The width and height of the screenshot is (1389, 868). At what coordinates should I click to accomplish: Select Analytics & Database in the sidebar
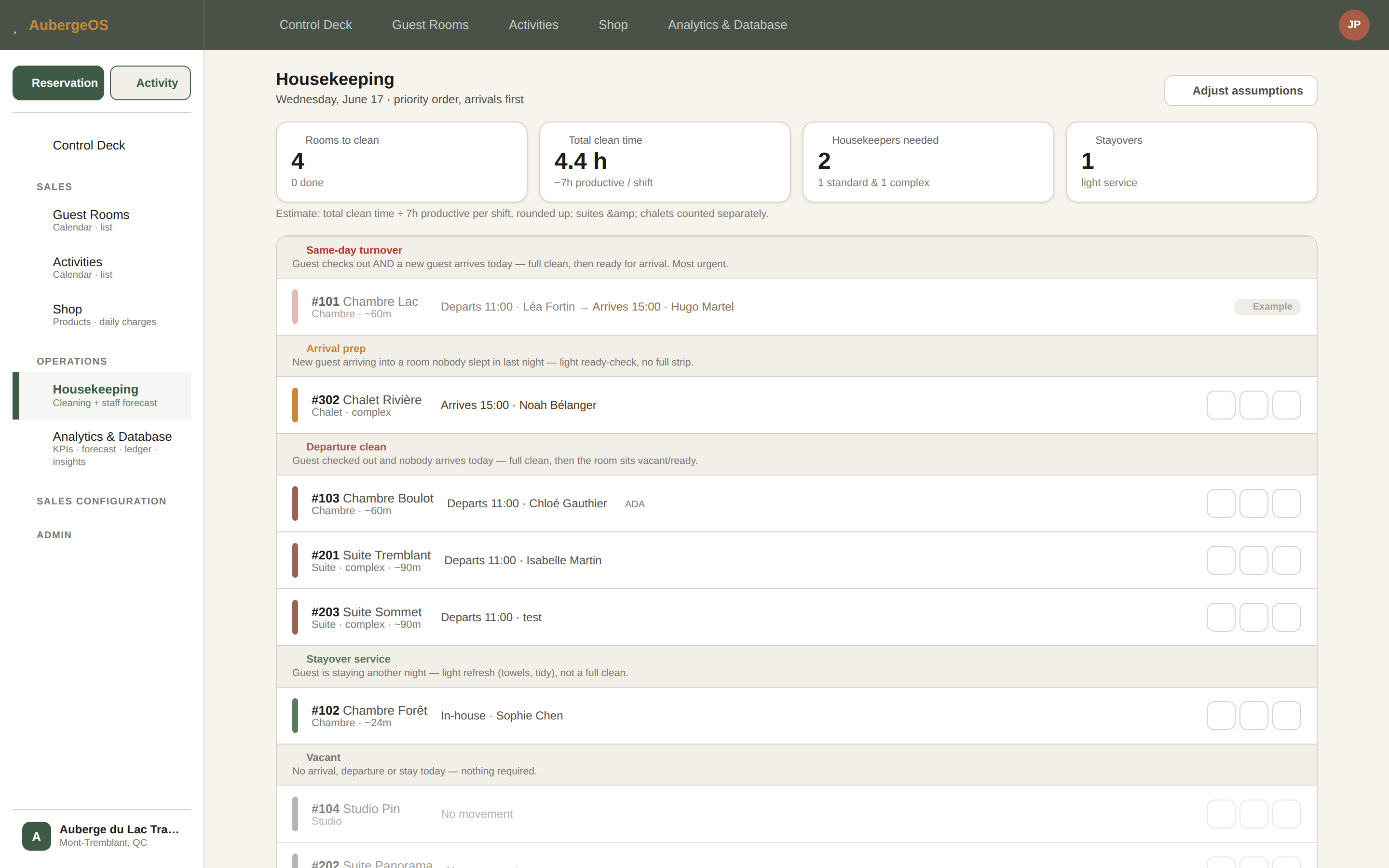(102, 448)
